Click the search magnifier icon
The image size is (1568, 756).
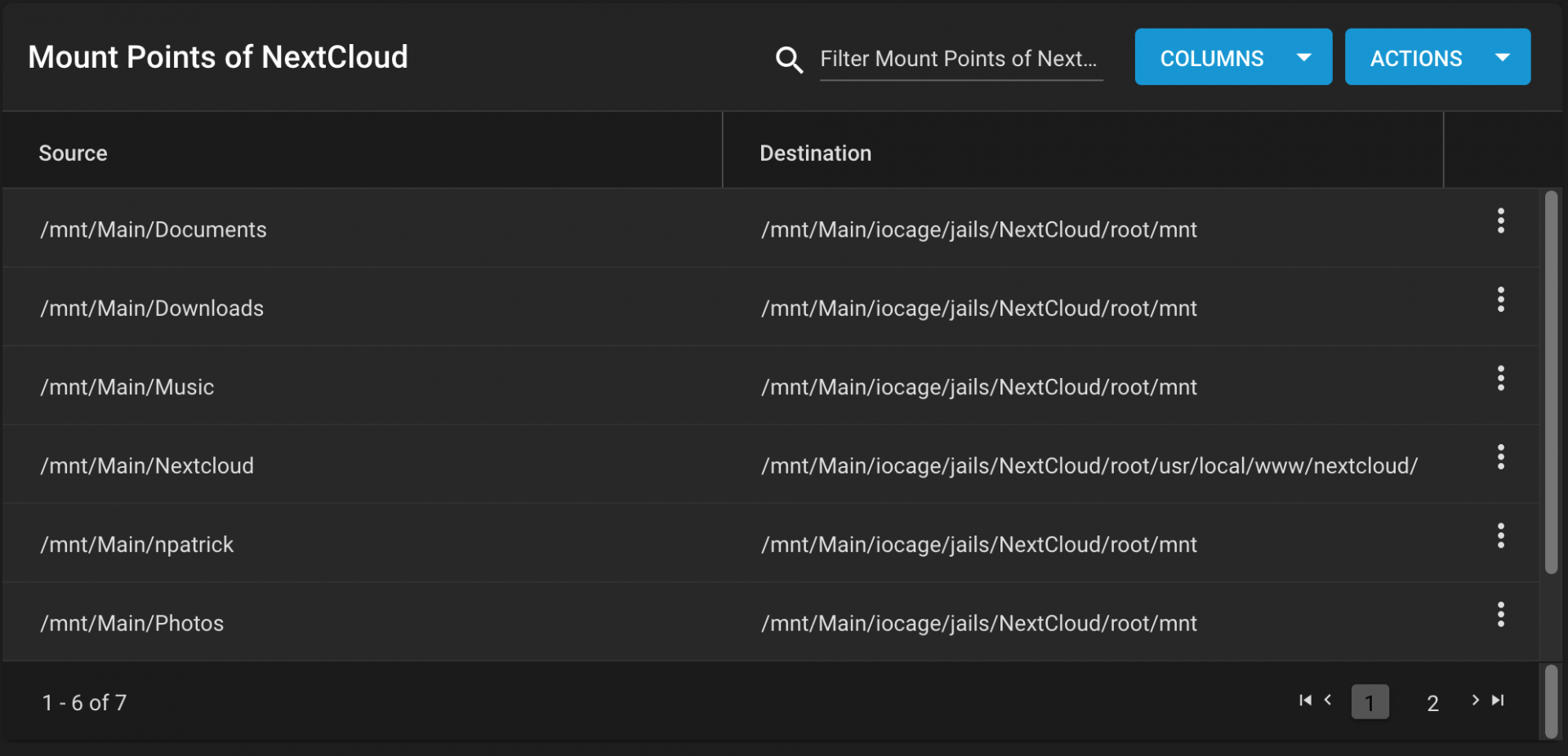tap(789, 60)
